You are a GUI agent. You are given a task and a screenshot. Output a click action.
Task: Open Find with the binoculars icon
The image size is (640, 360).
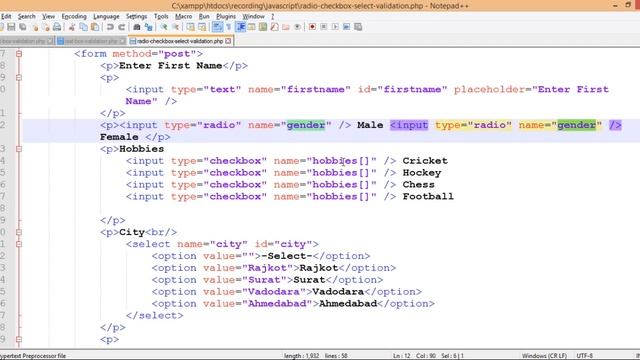137,27
